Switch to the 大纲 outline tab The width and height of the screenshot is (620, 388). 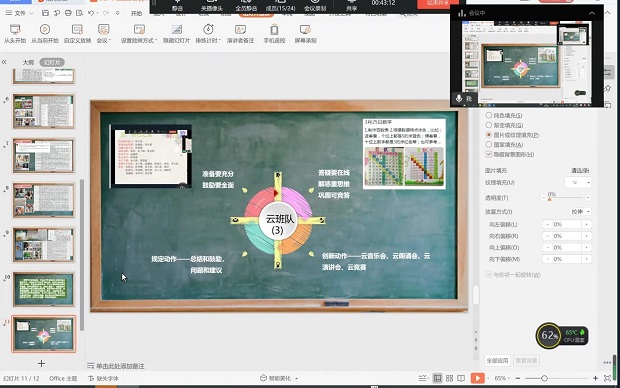(28, 62)
